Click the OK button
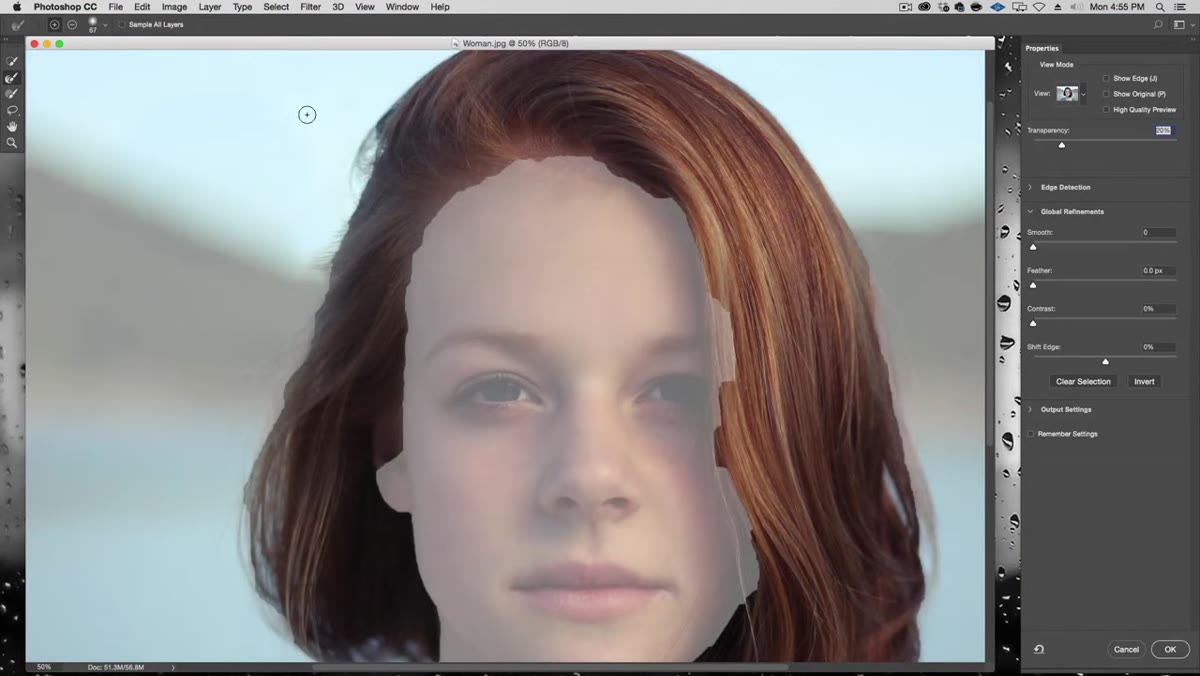 (1170, 649)
